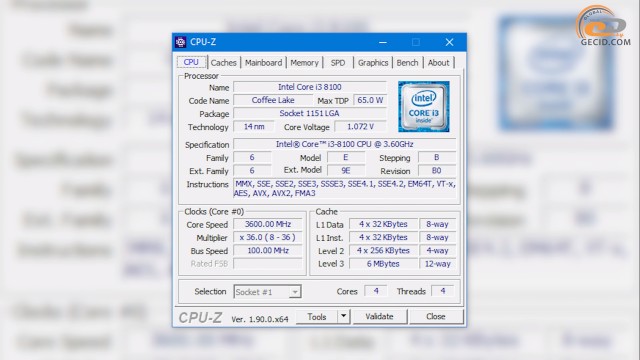Switch to the CPU tab
This screenshot has height=360, width=640.
[191, 62]
